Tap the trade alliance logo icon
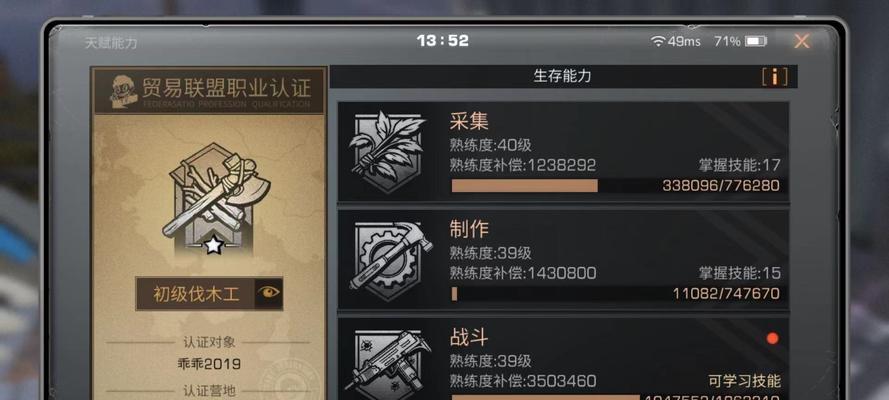The width and height of the screenshot is (889, 400). coord(122,90)
